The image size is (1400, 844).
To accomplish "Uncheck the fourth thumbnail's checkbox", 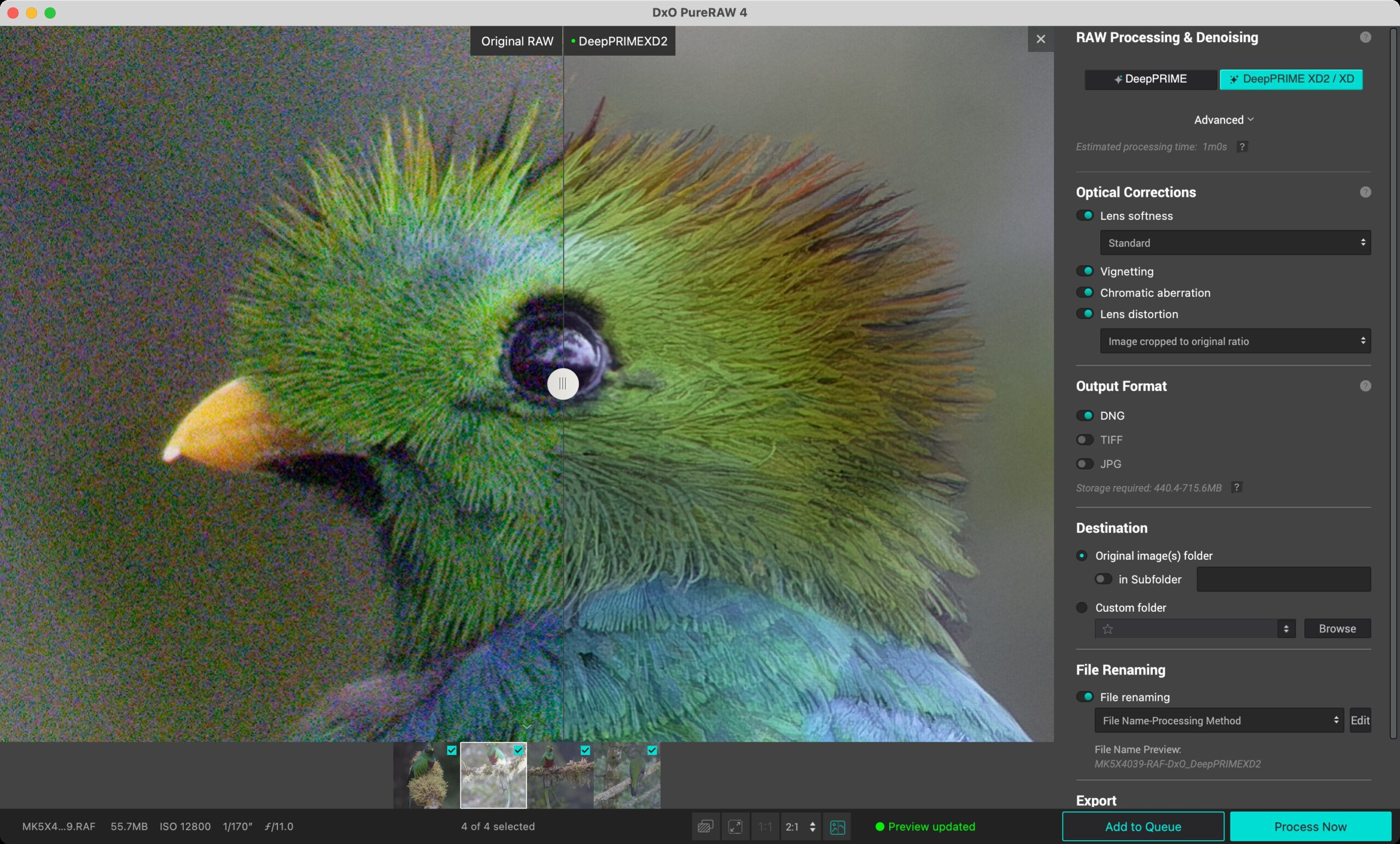I will tap(652, 751).
